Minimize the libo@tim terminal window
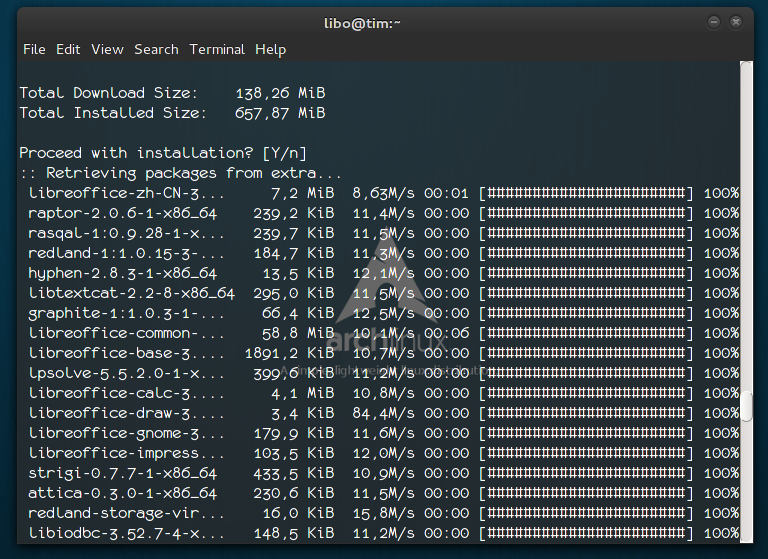 [x=714, y=22]
